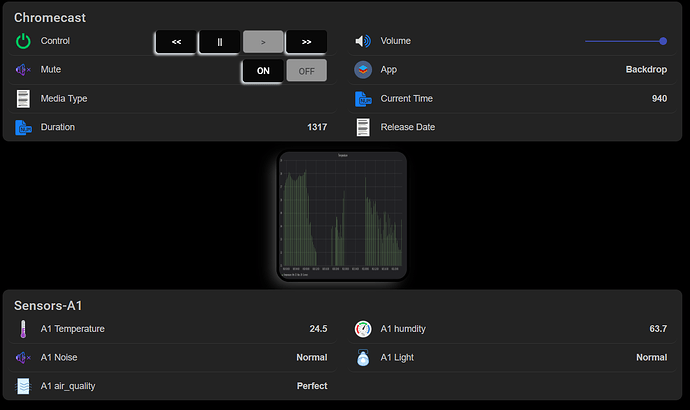Turn Mute ON
Viewport: 690px width, 410px height.
coord(263,71)
